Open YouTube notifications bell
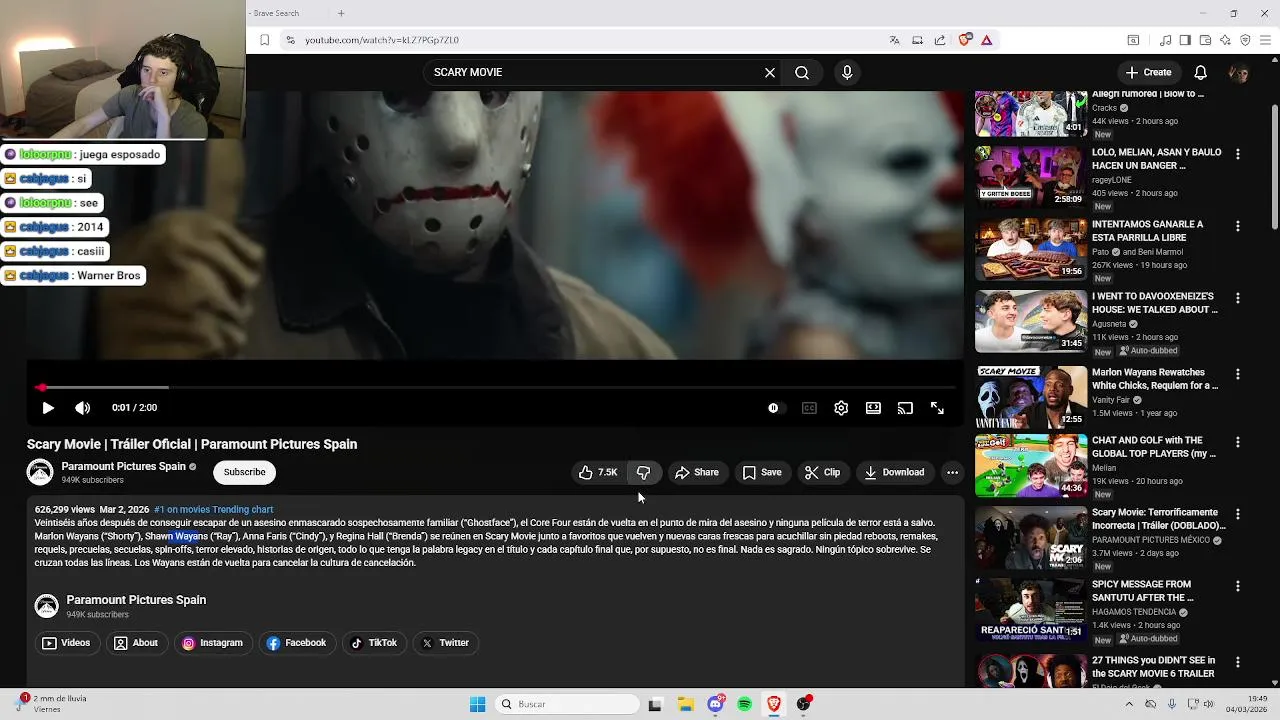This screenshot has width=1280, height=720. [x=1201, y=72]
